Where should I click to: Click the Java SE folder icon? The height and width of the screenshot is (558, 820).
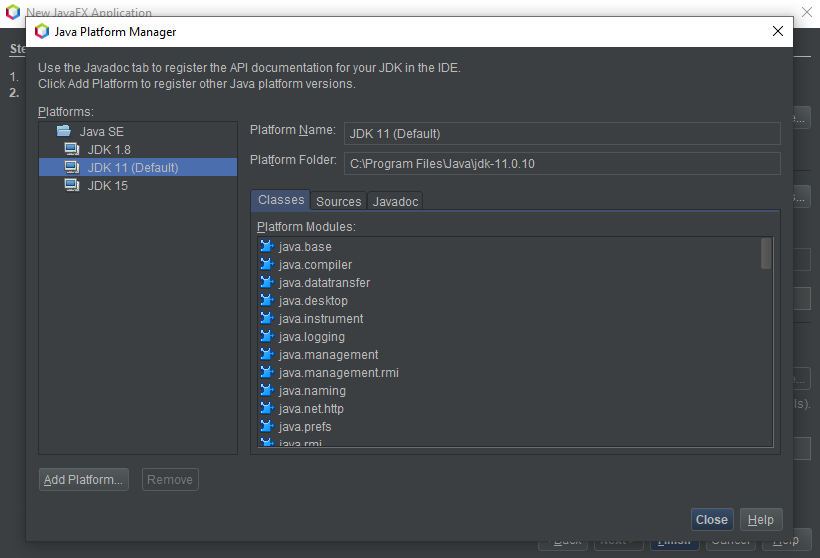[64, 131]
